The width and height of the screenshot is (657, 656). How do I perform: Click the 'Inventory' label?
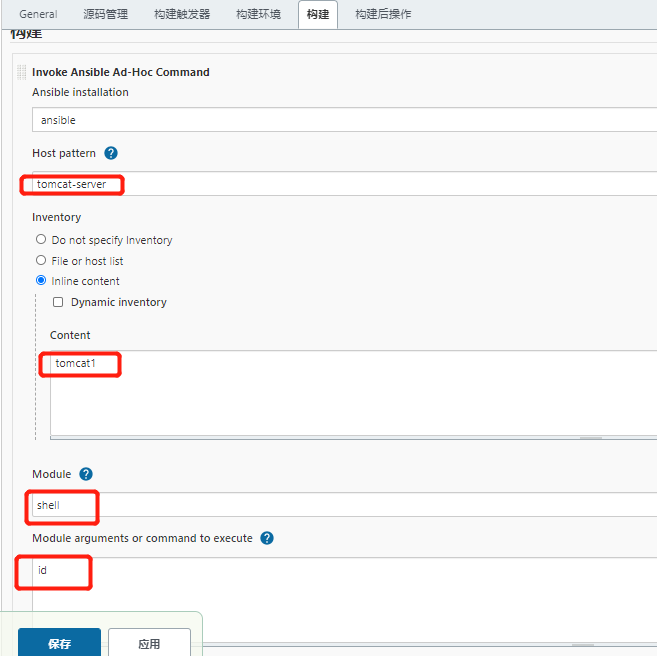coord(57,217)
